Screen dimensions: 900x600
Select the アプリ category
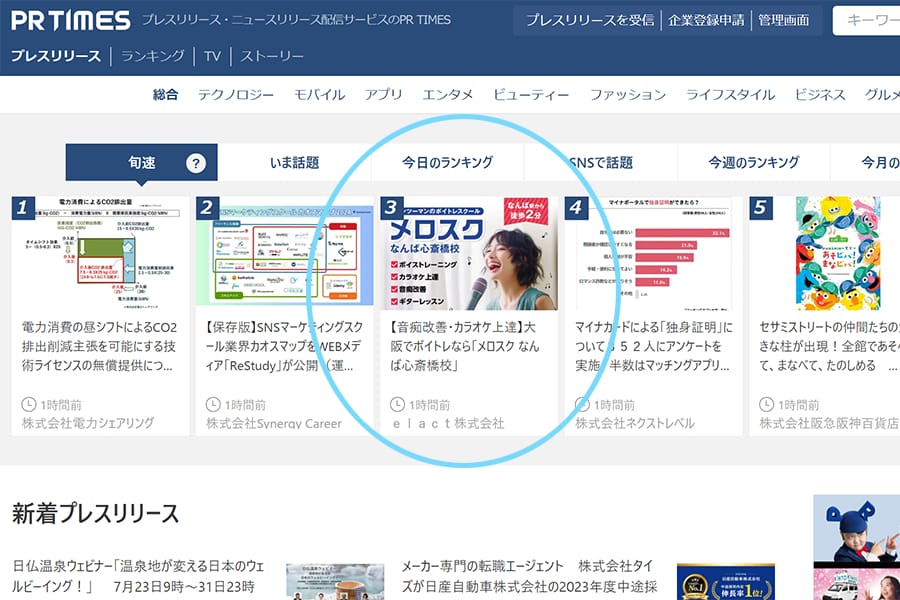tap(383, 95)
